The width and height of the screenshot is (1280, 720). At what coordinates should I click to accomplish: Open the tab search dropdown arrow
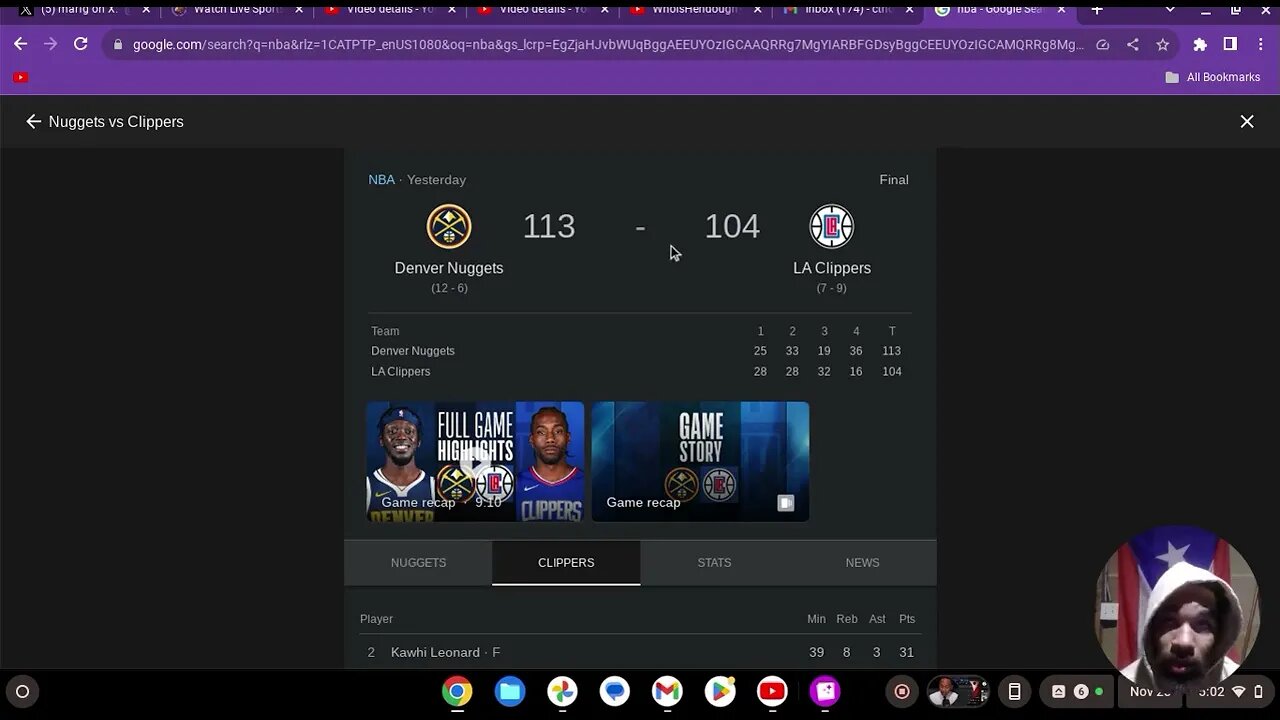[1170, 9]
